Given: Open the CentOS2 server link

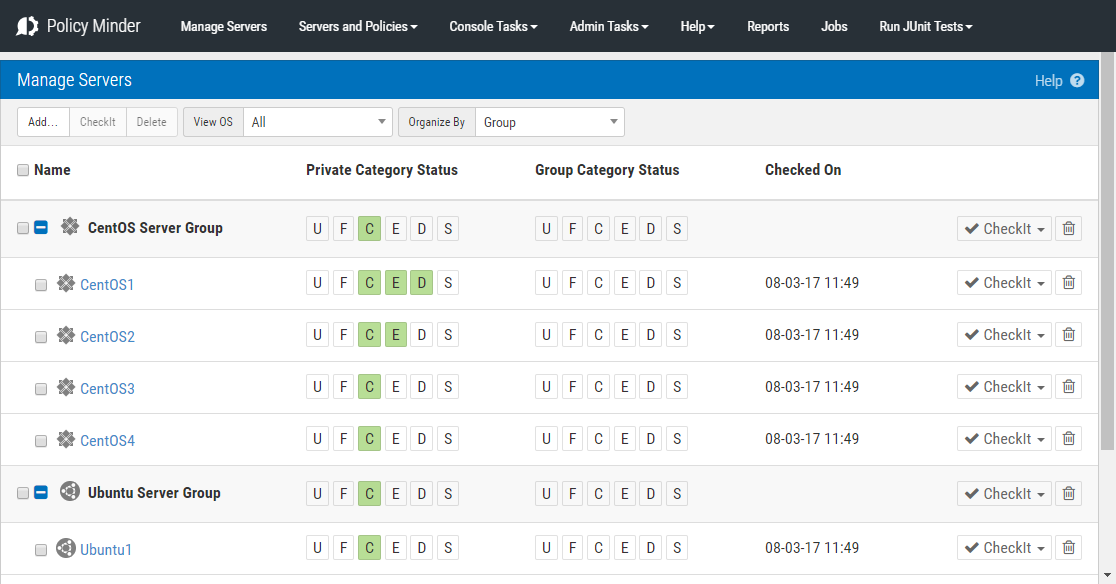Looking at the screenshot, I should pos(107,336).
